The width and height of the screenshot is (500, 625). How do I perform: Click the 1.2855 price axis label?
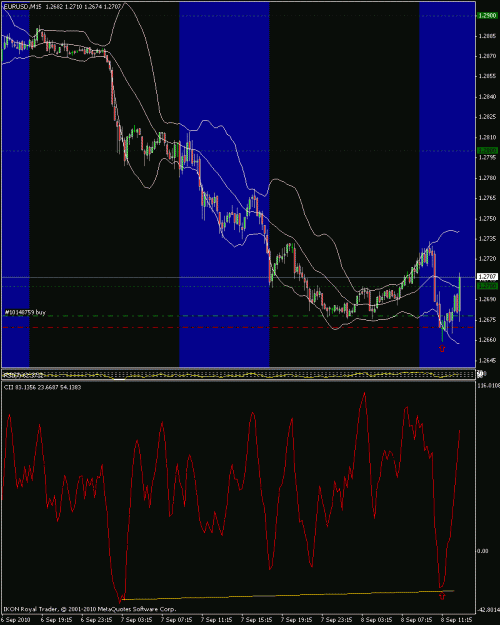487,76
